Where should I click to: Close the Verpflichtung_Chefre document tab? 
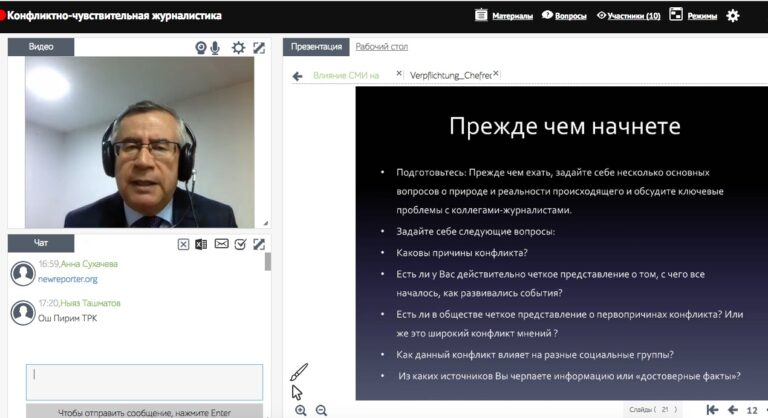coord(496,73)
